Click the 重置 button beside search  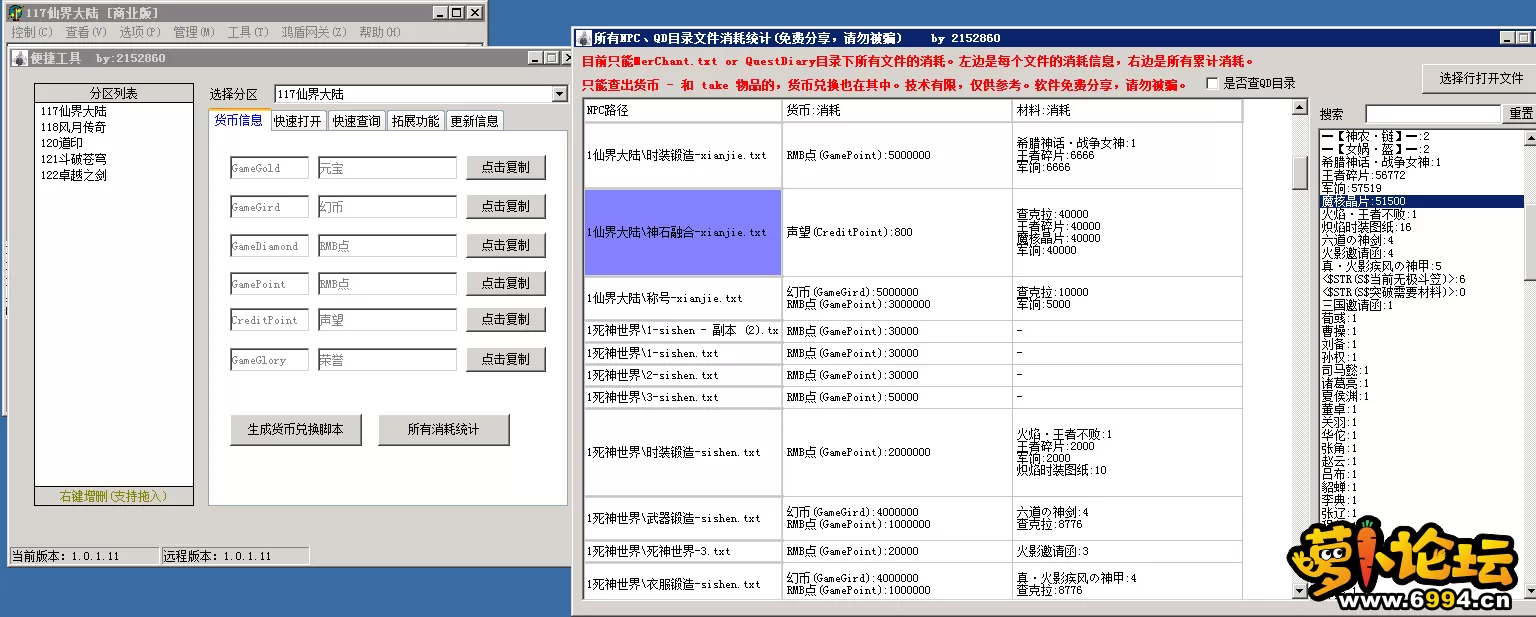point(1520,114)
